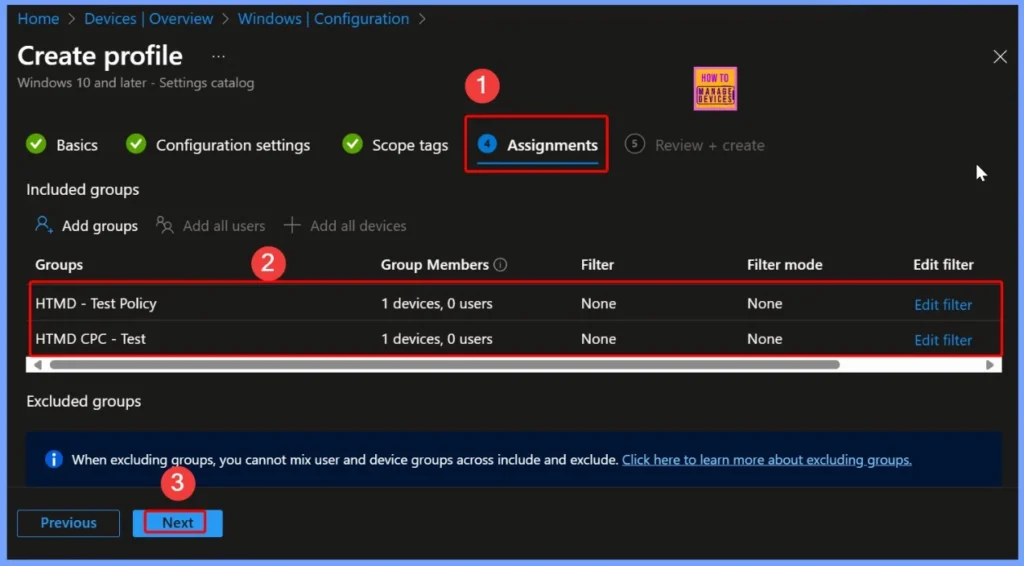Click the blue info icon in exclusion notice
The image size is (1024, 566).
tap(54, 460)
